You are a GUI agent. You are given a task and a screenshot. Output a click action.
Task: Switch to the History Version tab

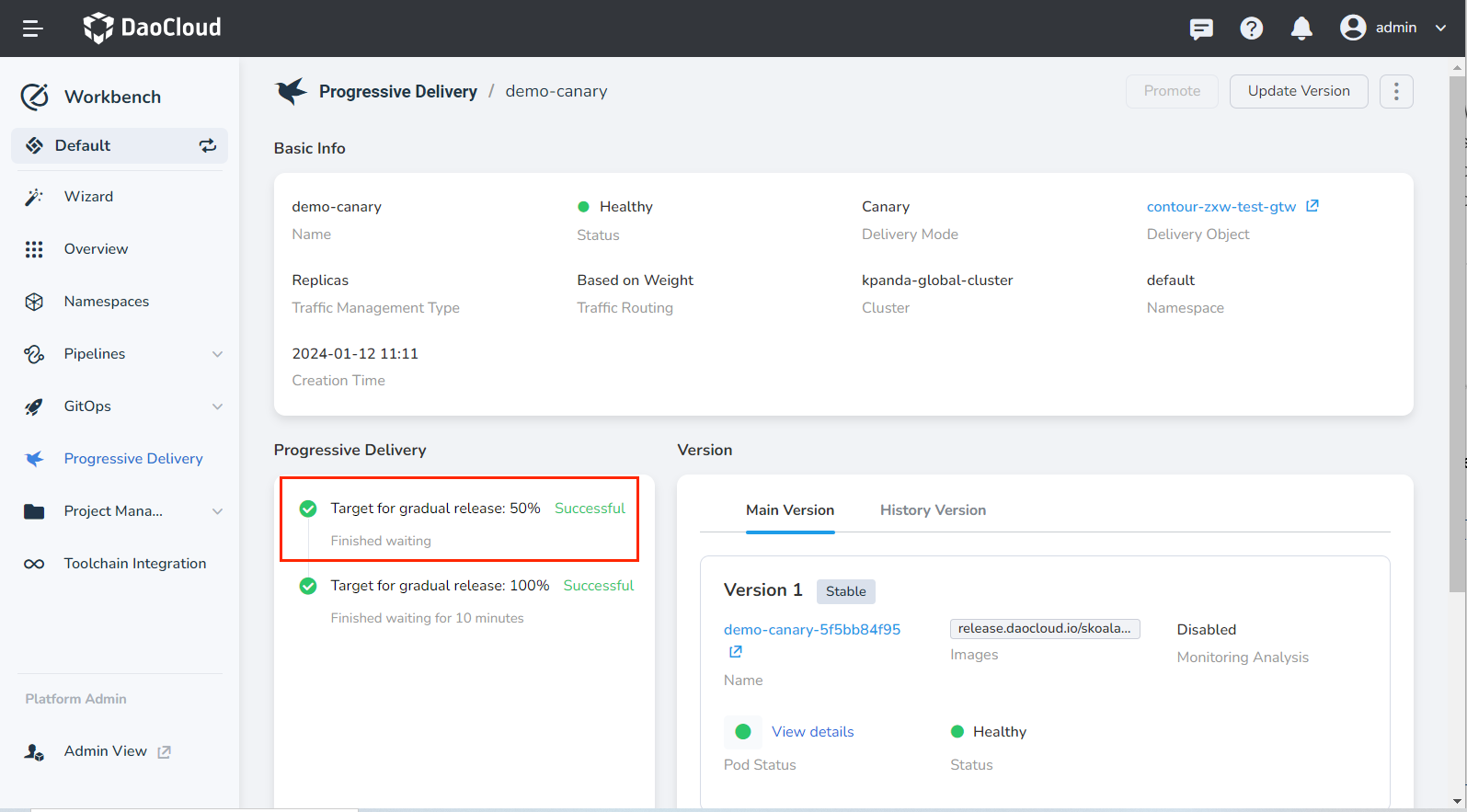[932, 510]
